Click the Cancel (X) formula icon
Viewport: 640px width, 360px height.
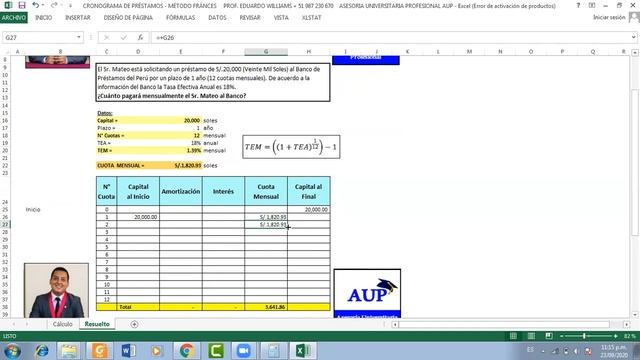click(107, 37)
